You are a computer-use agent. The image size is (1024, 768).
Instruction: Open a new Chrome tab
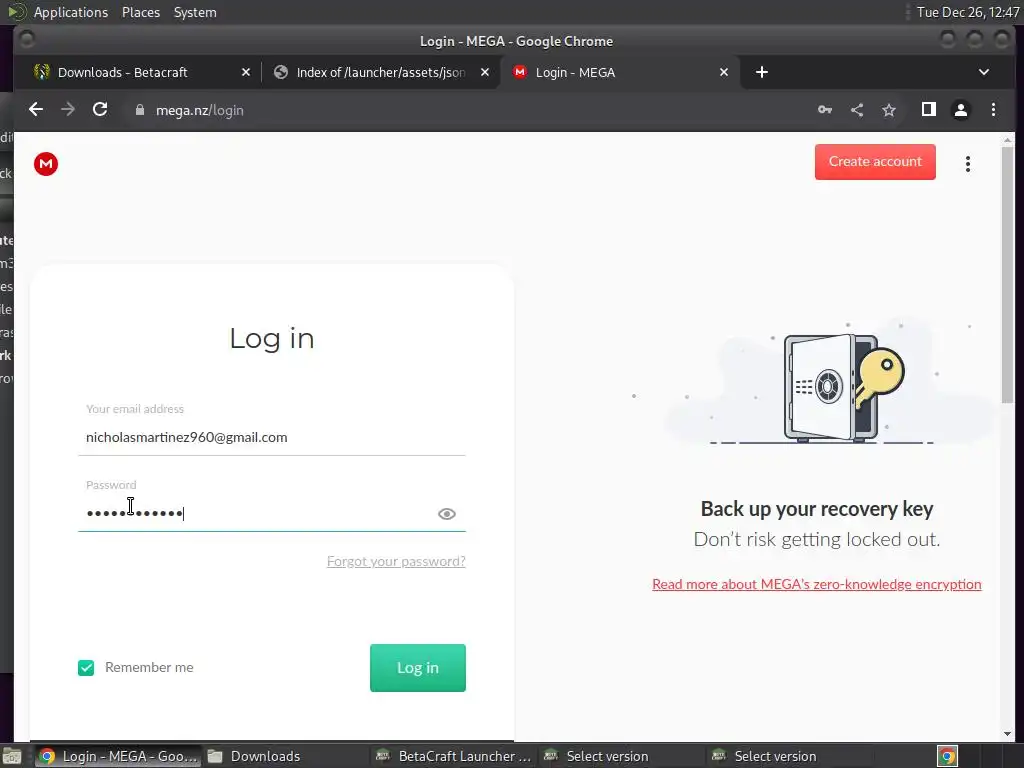[x=761, y=72]
